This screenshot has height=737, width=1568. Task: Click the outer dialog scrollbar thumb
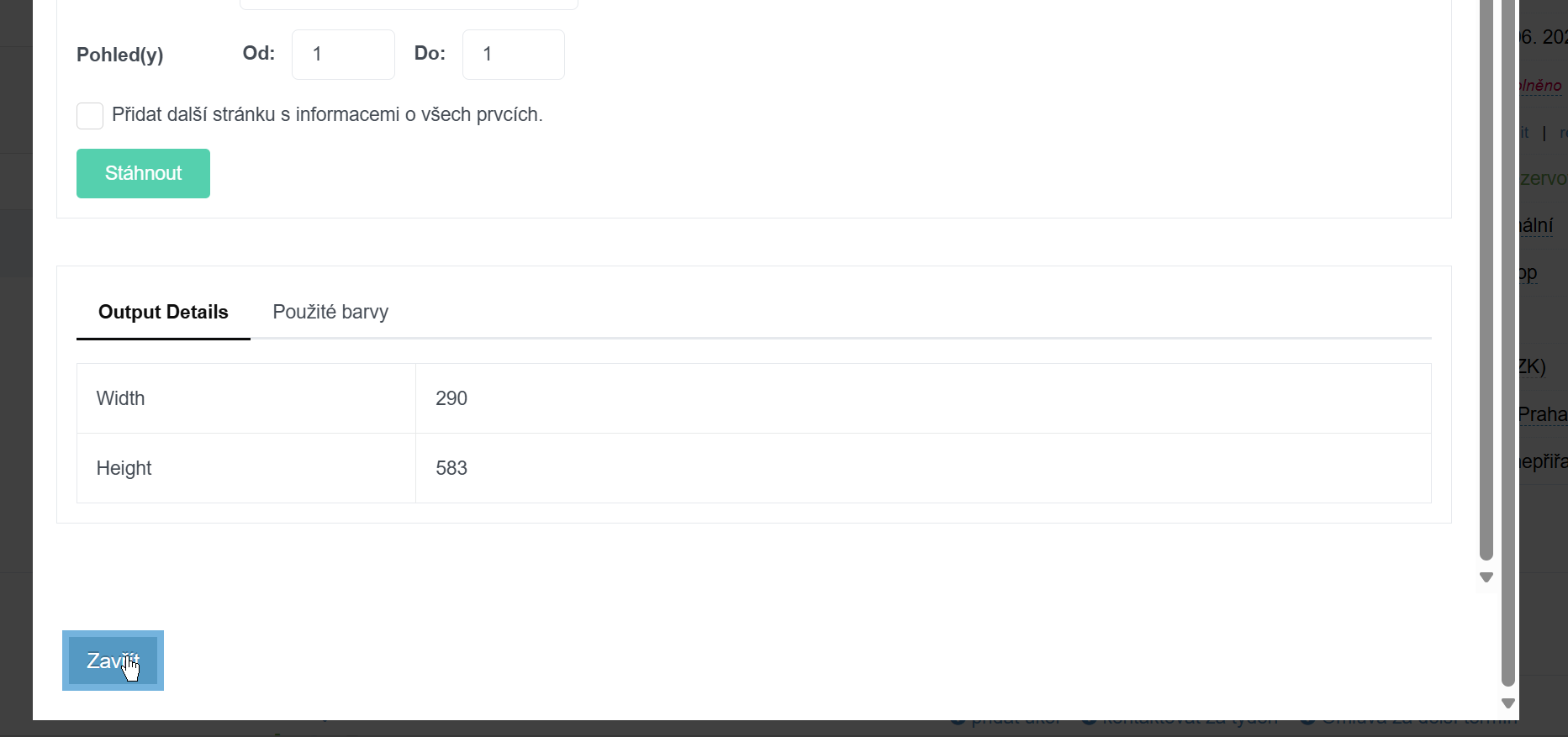coord(1507,336)
